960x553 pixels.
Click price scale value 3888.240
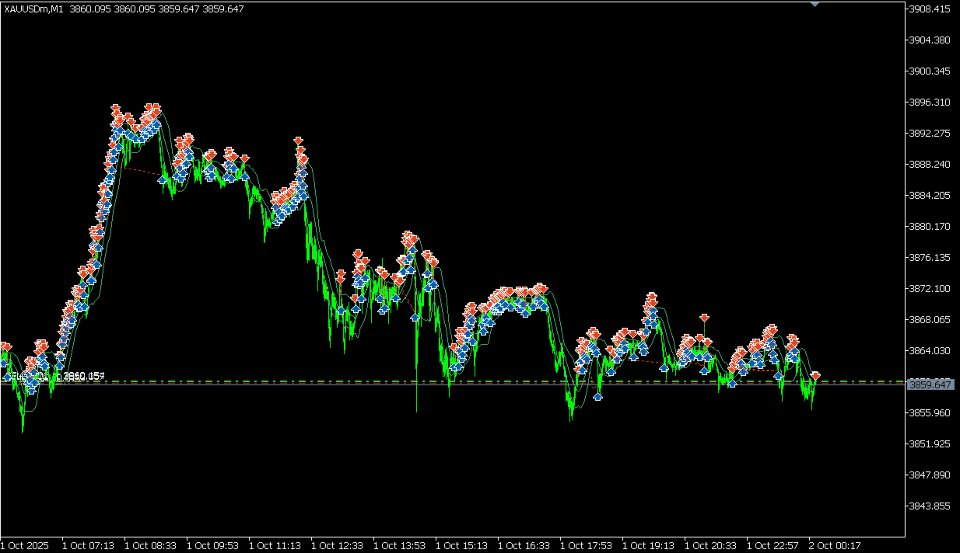tap(931, 165)
